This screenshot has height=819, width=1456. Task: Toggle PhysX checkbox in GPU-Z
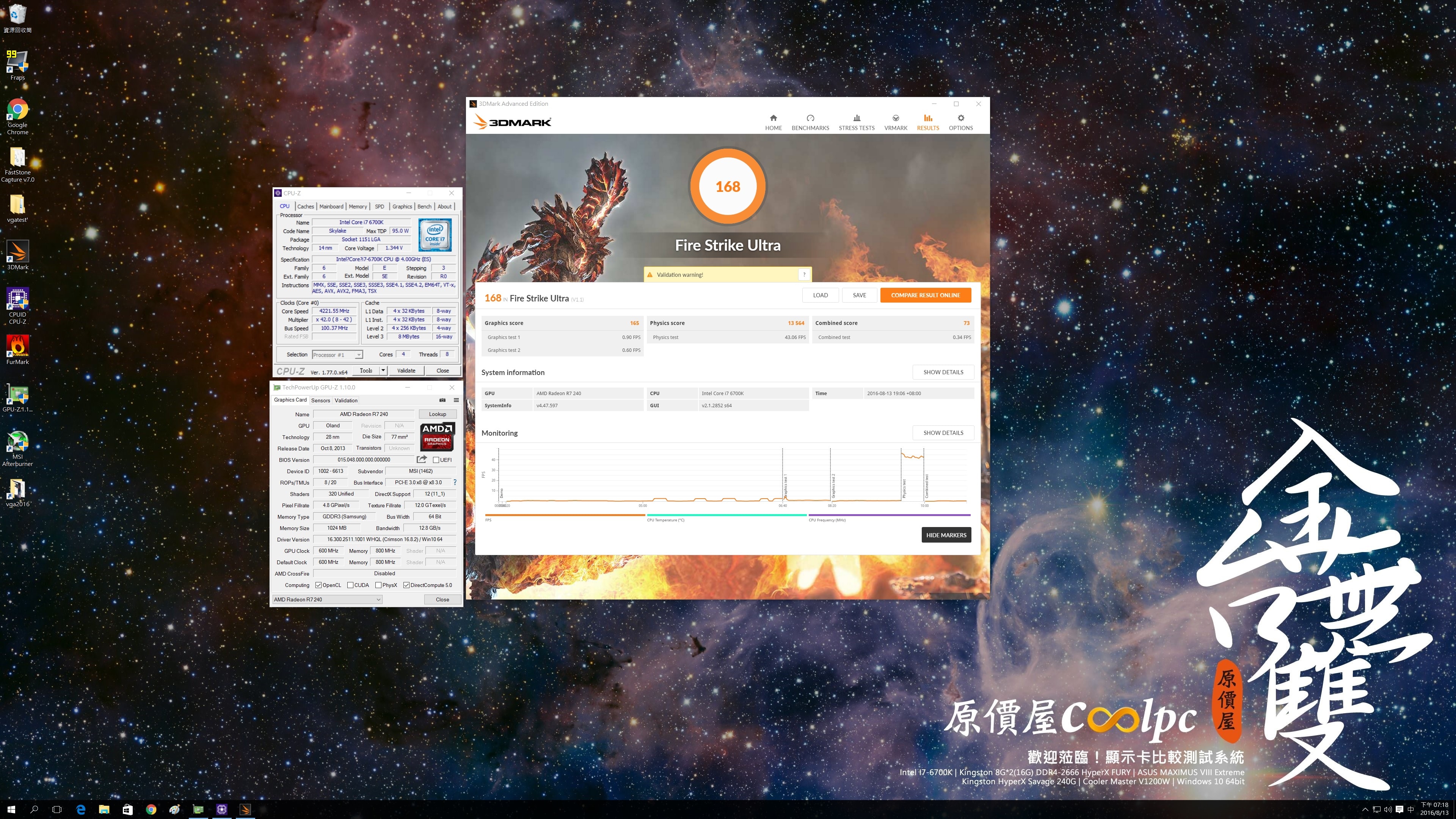click(379, 585)
